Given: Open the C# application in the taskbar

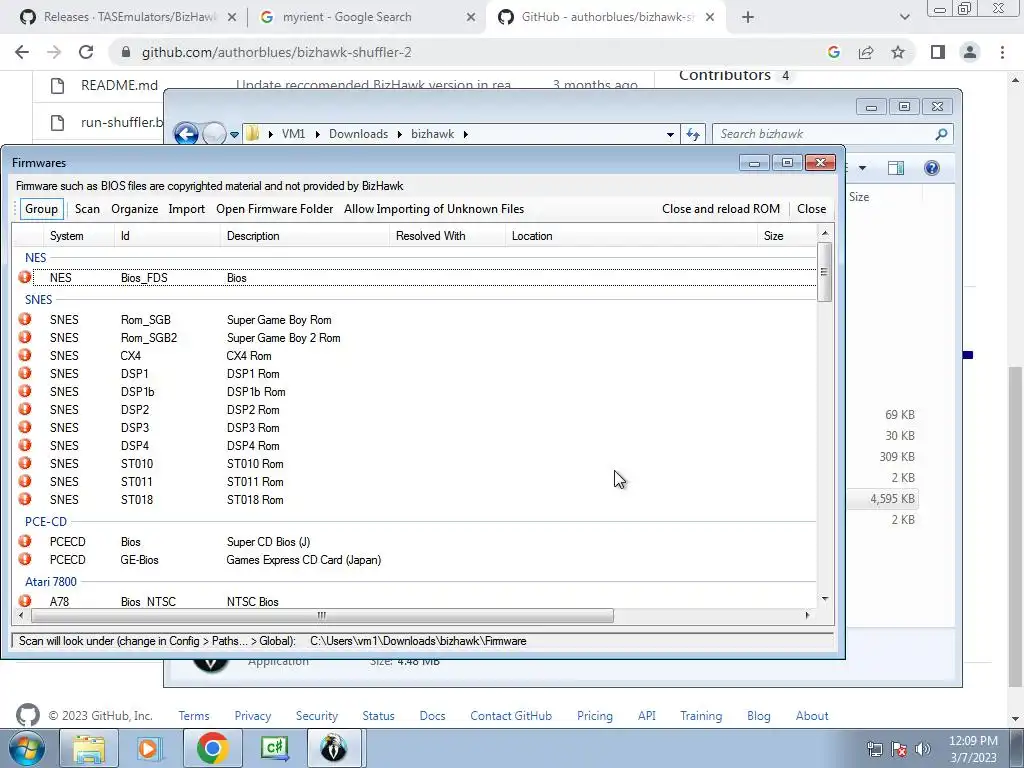Looking at the screenshot, I should (274, 748).
